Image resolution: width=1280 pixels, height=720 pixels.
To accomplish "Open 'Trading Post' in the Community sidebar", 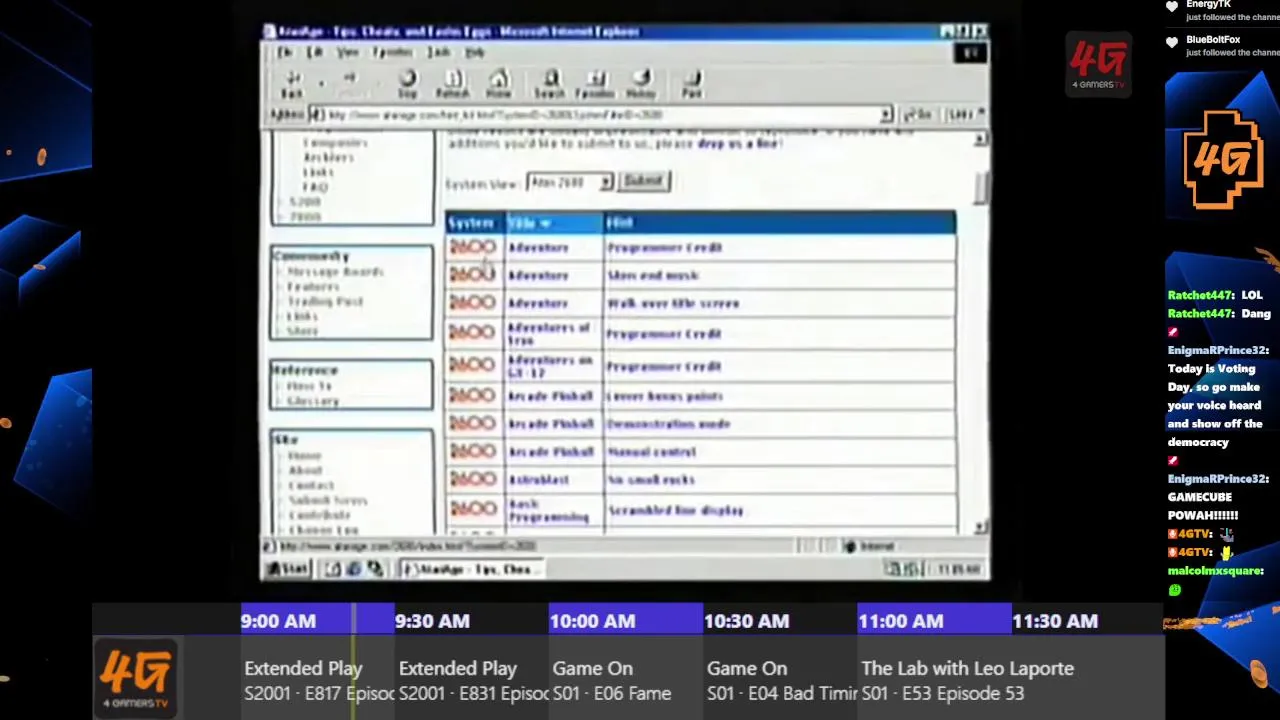I will click(x=325, y=301).
